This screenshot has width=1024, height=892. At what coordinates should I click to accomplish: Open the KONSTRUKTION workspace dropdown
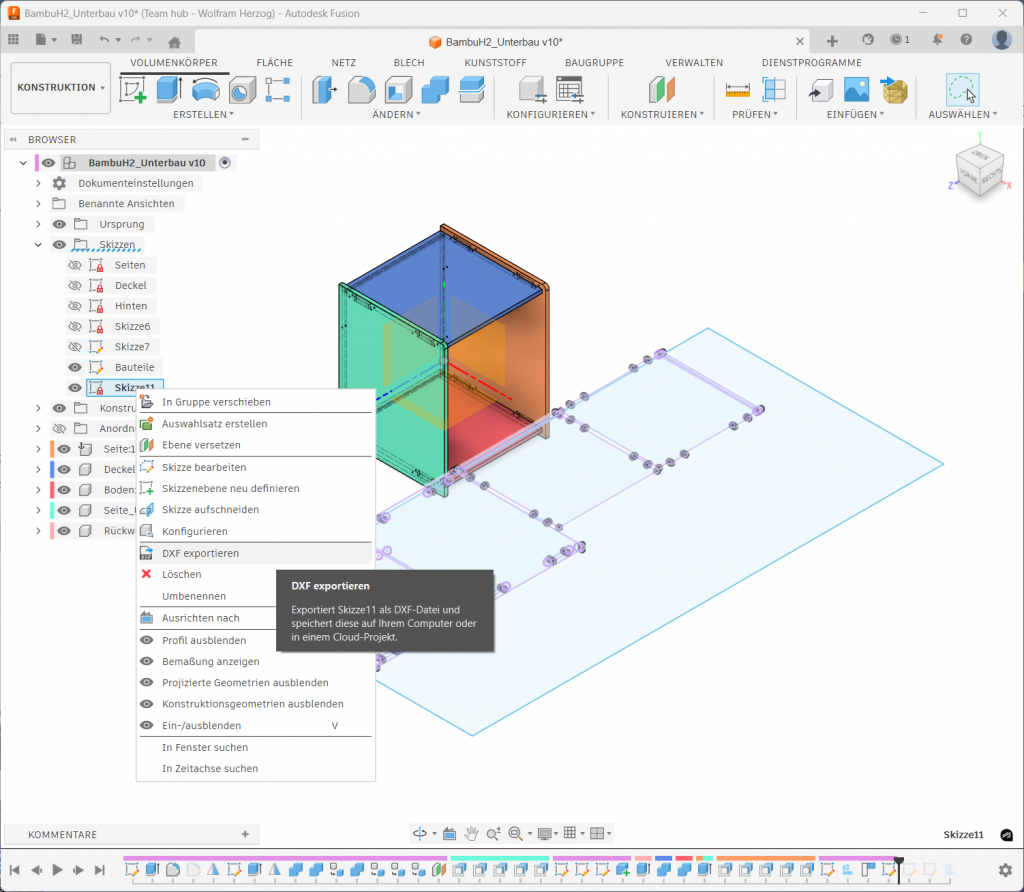pos(61,88)
